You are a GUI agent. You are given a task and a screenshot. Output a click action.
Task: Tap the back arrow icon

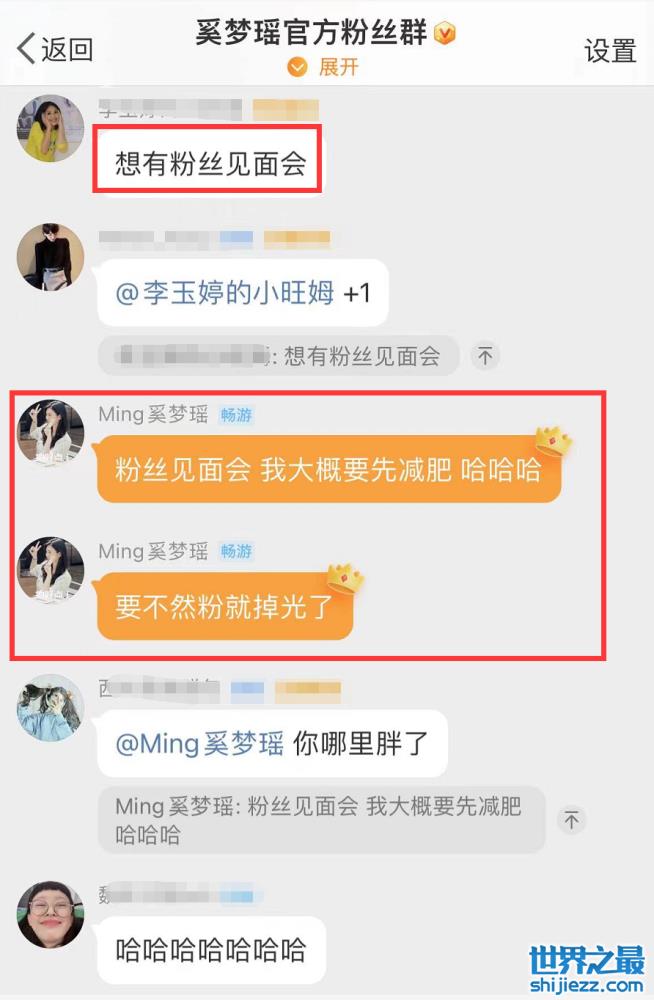[x=26, y=48]
